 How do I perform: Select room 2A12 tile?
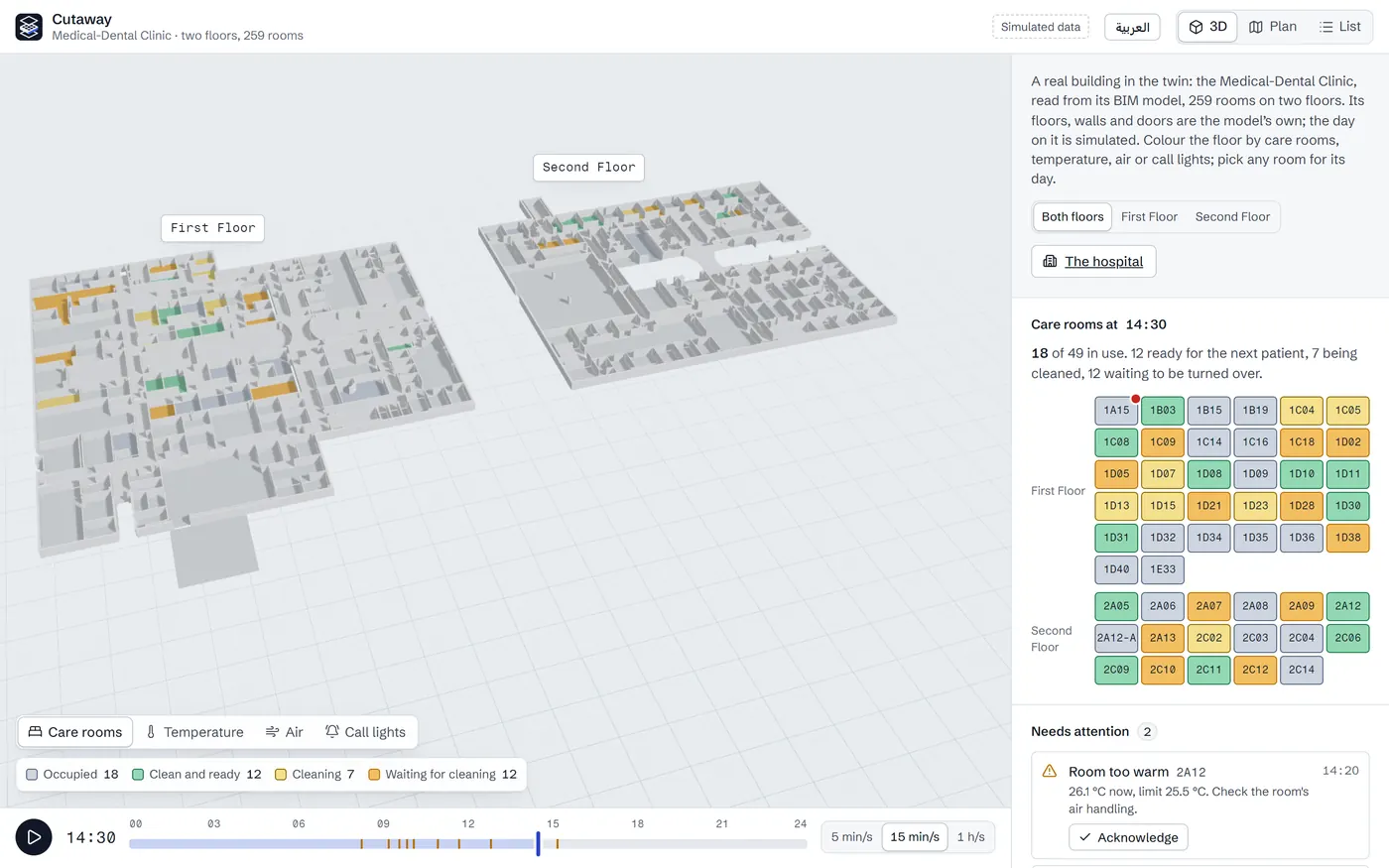(1347, 606)
